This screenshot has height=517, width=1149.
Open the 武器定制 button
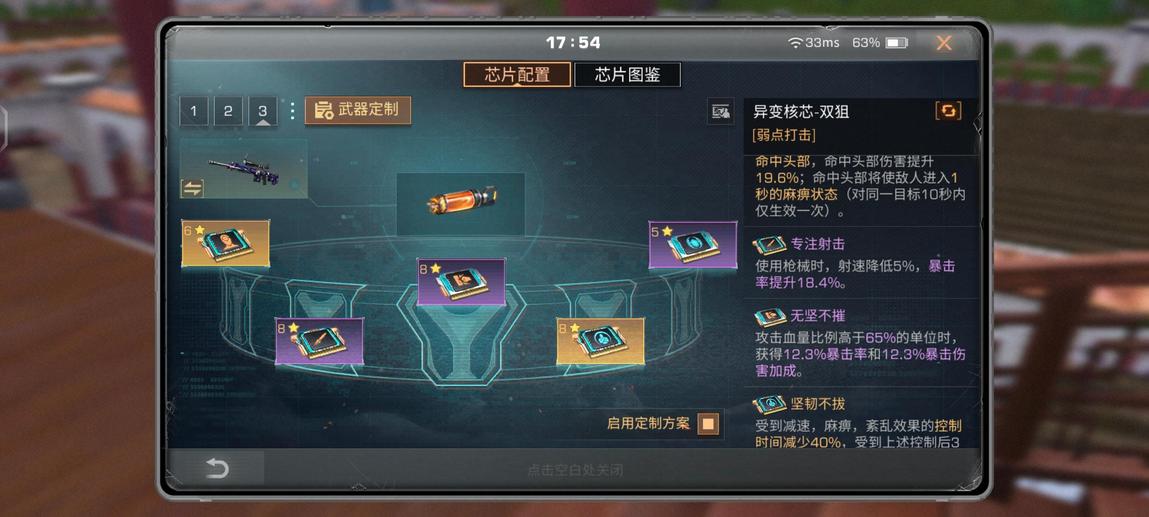coord(358,111)
